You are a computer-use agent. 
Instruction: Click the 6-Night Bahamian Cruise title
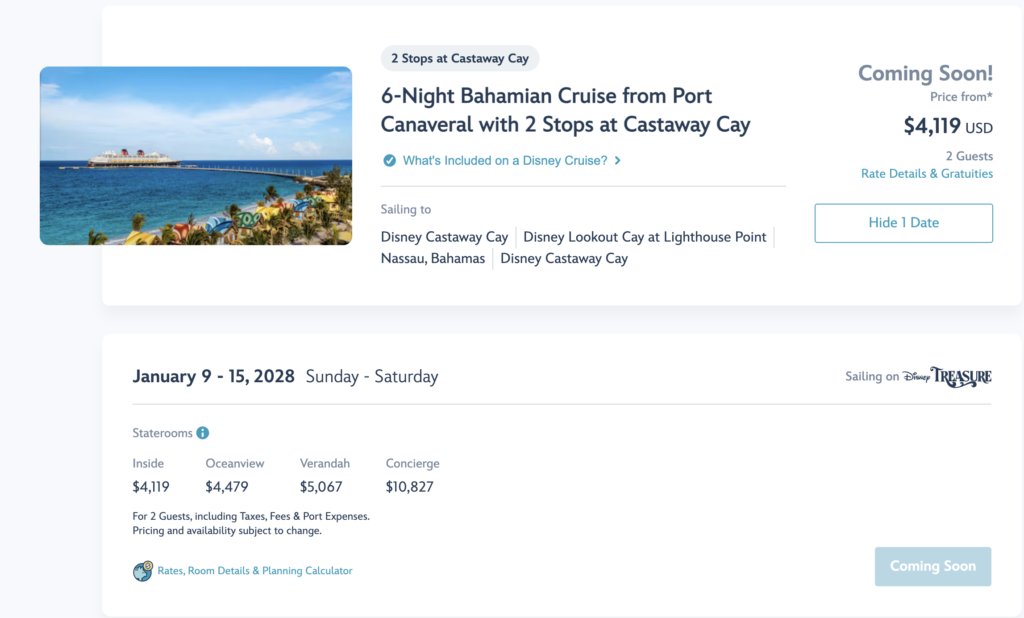(x=566, y=110)
